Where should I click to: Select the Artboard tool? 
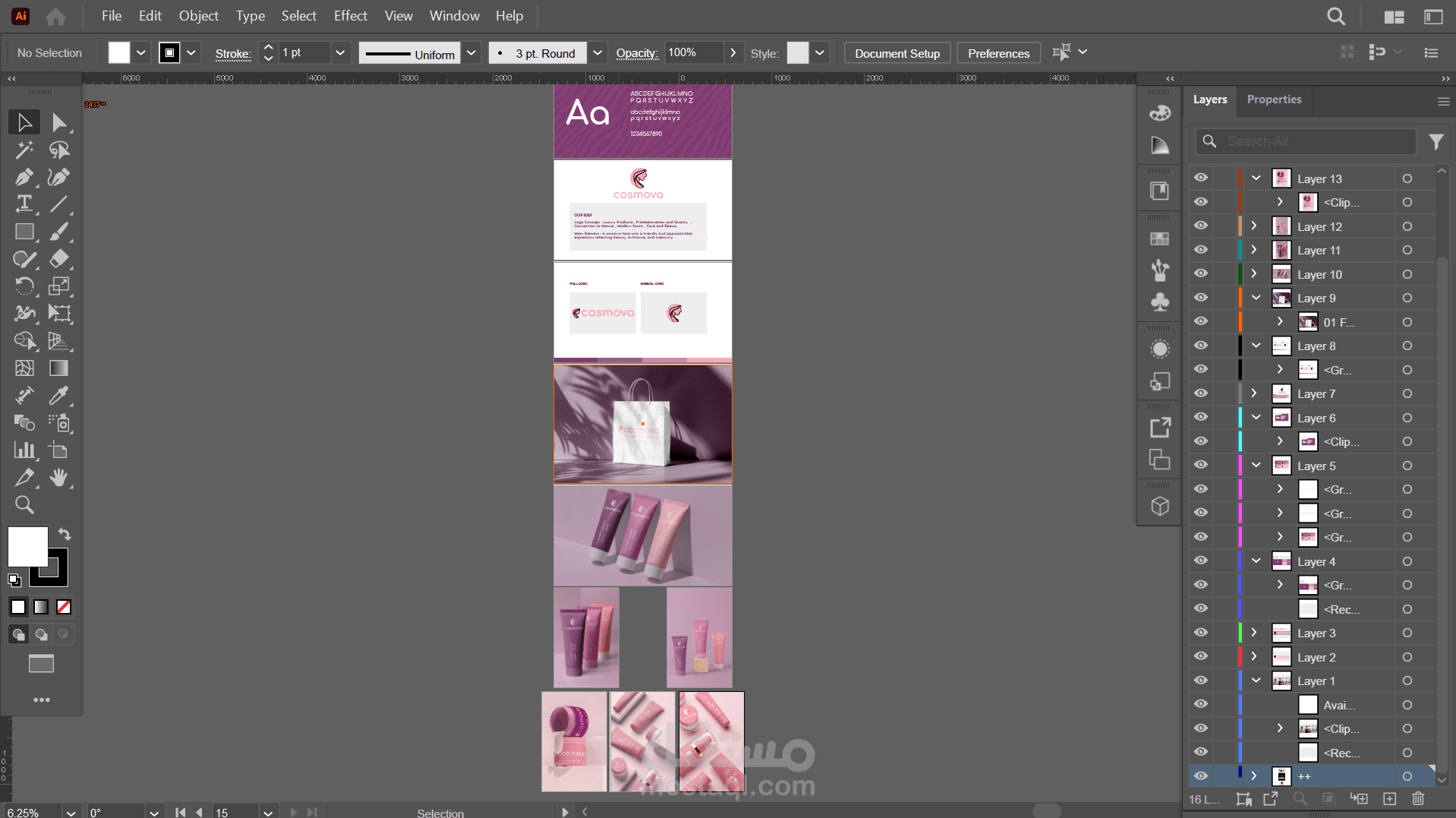click(x=59, y=450)
